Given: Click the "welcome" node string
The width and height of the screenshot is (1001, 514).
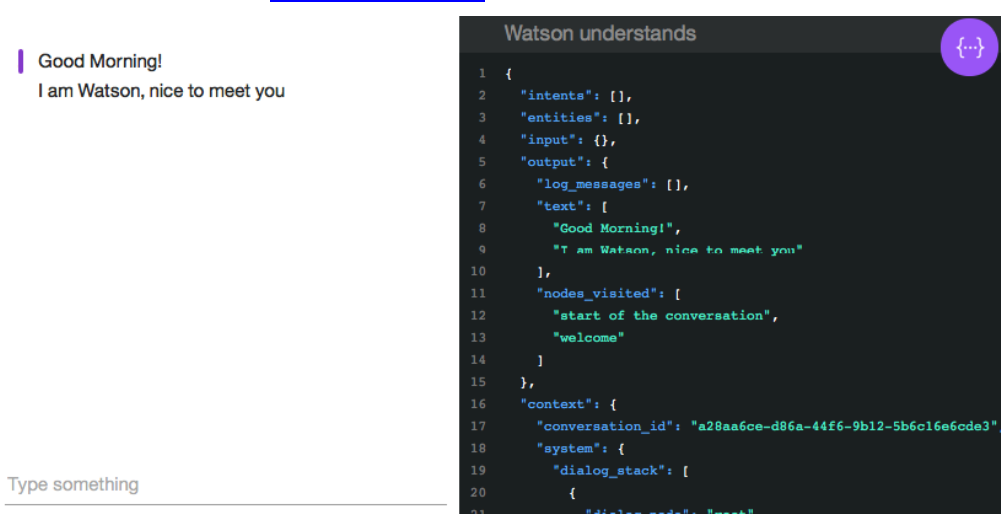Looking at the screenshot, I should coord(588,337).
